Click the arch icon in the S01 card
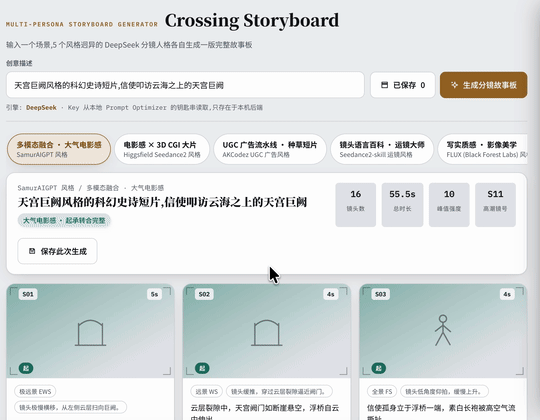Image resolution: width=540 pixels, height=420 pixels. [x=90, y=333]
